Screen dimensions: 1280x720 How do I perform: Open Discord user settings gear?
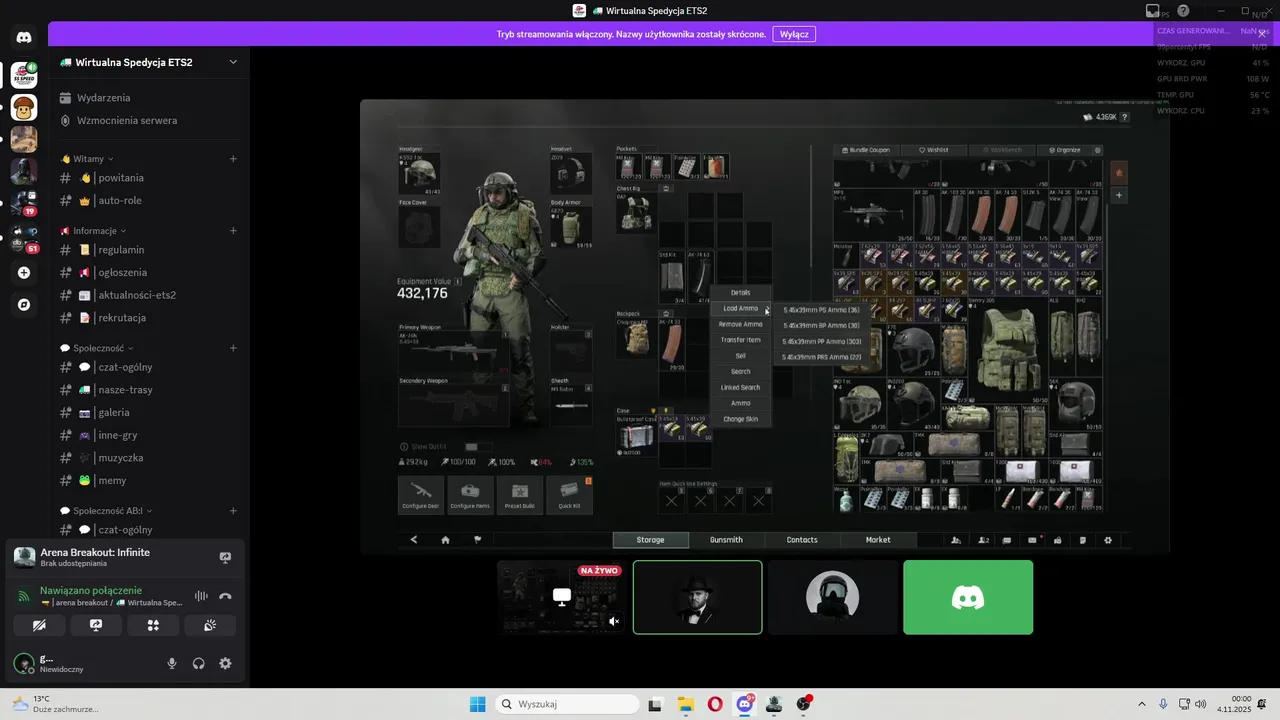coord(225,663)
